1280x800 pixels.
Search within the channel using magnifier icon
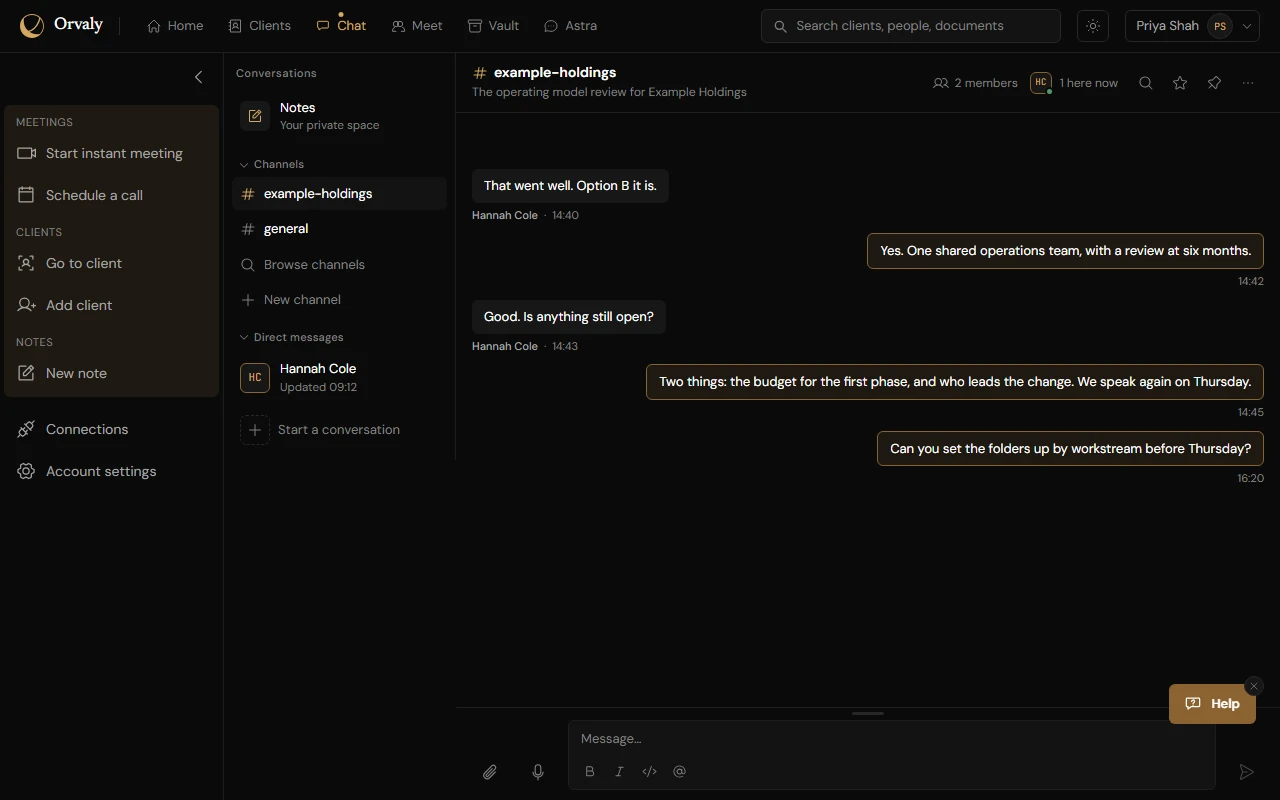pyautogui.click(x=1146, y=83)
